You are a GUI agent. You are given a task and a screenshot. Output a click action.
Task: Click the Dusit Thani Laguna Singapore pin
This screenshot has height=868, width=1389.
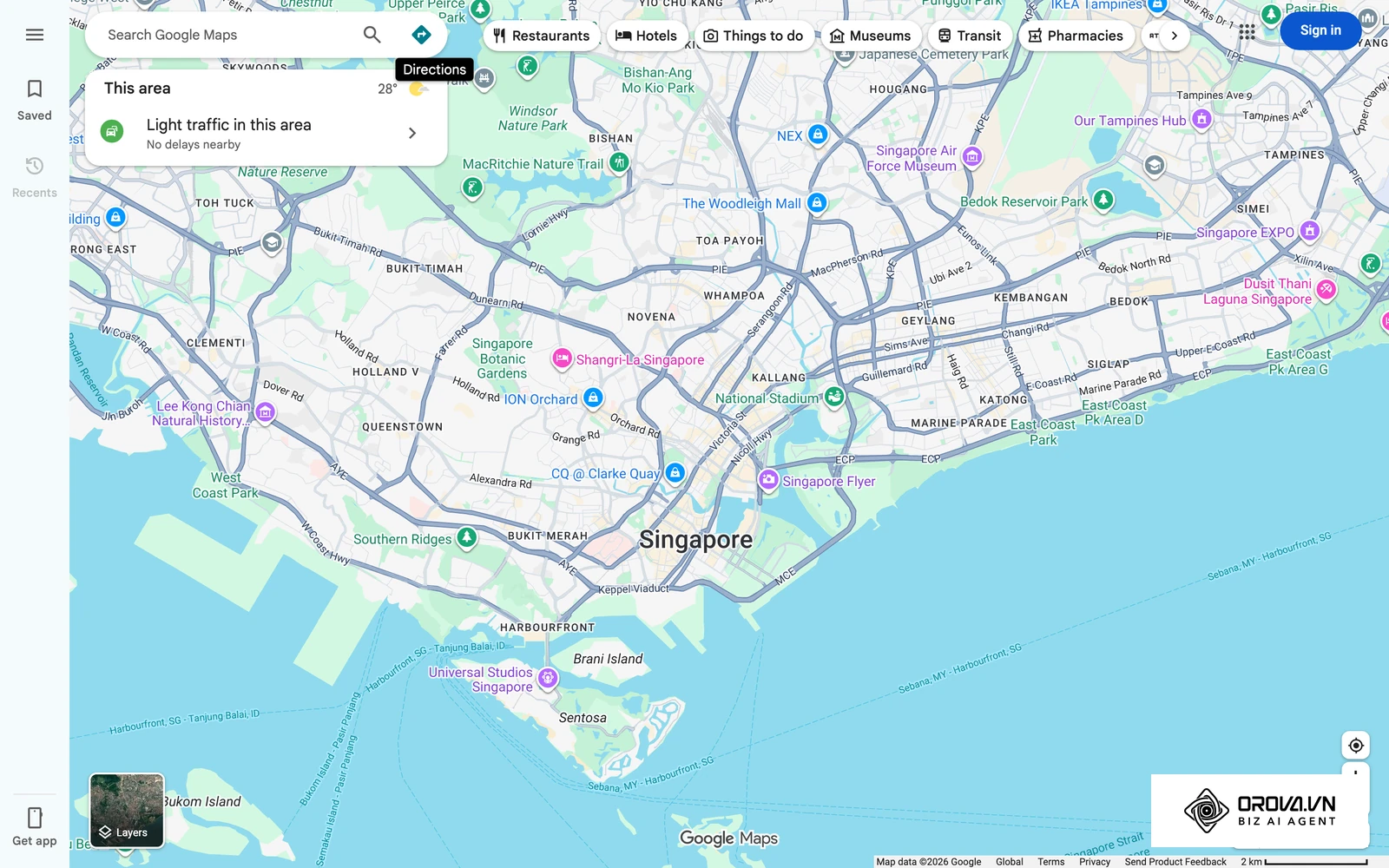pyautogui.click(x=1326, y=290)
